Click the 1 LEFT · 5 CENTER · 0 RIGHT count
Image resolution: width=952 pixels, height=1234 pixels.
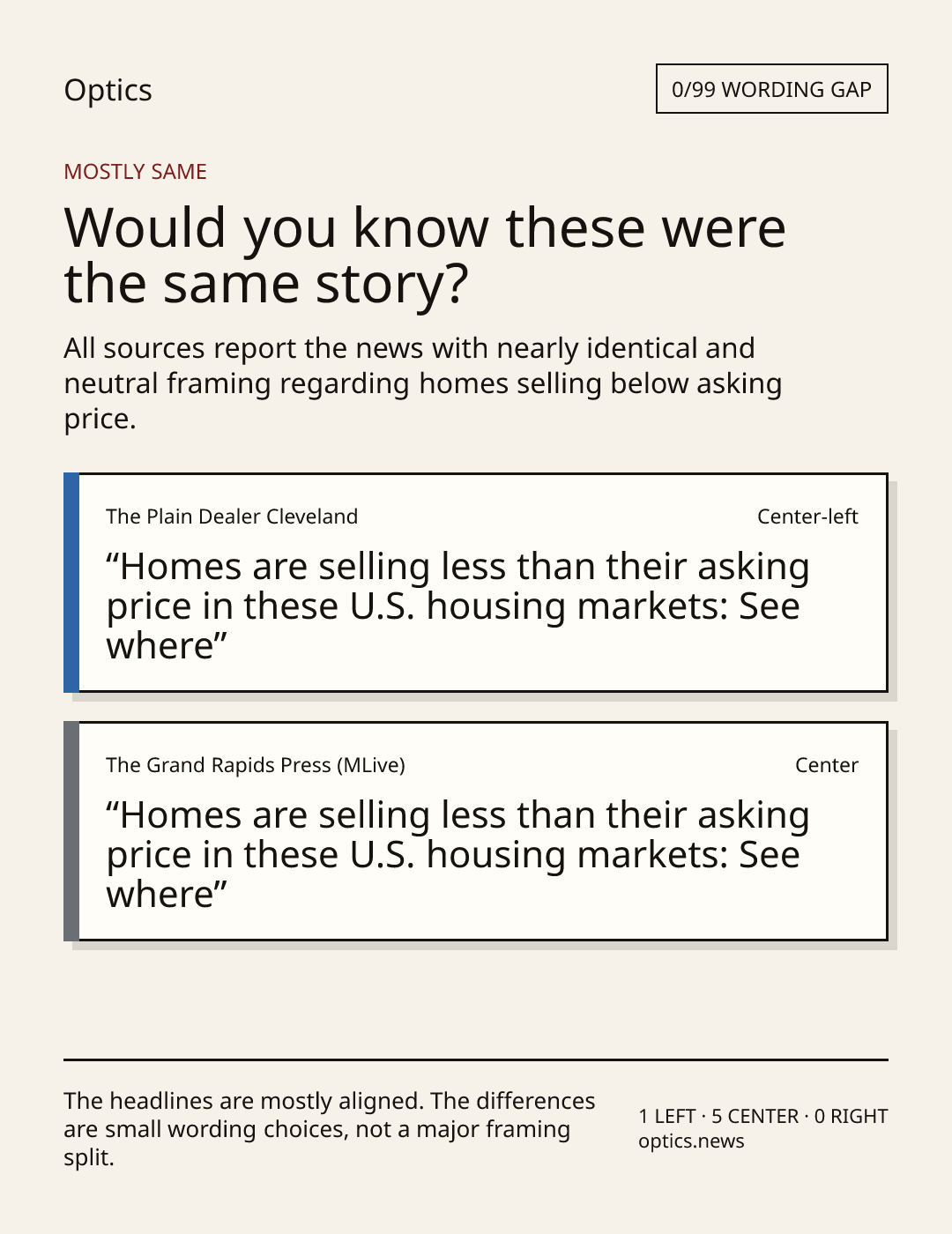763,1116
